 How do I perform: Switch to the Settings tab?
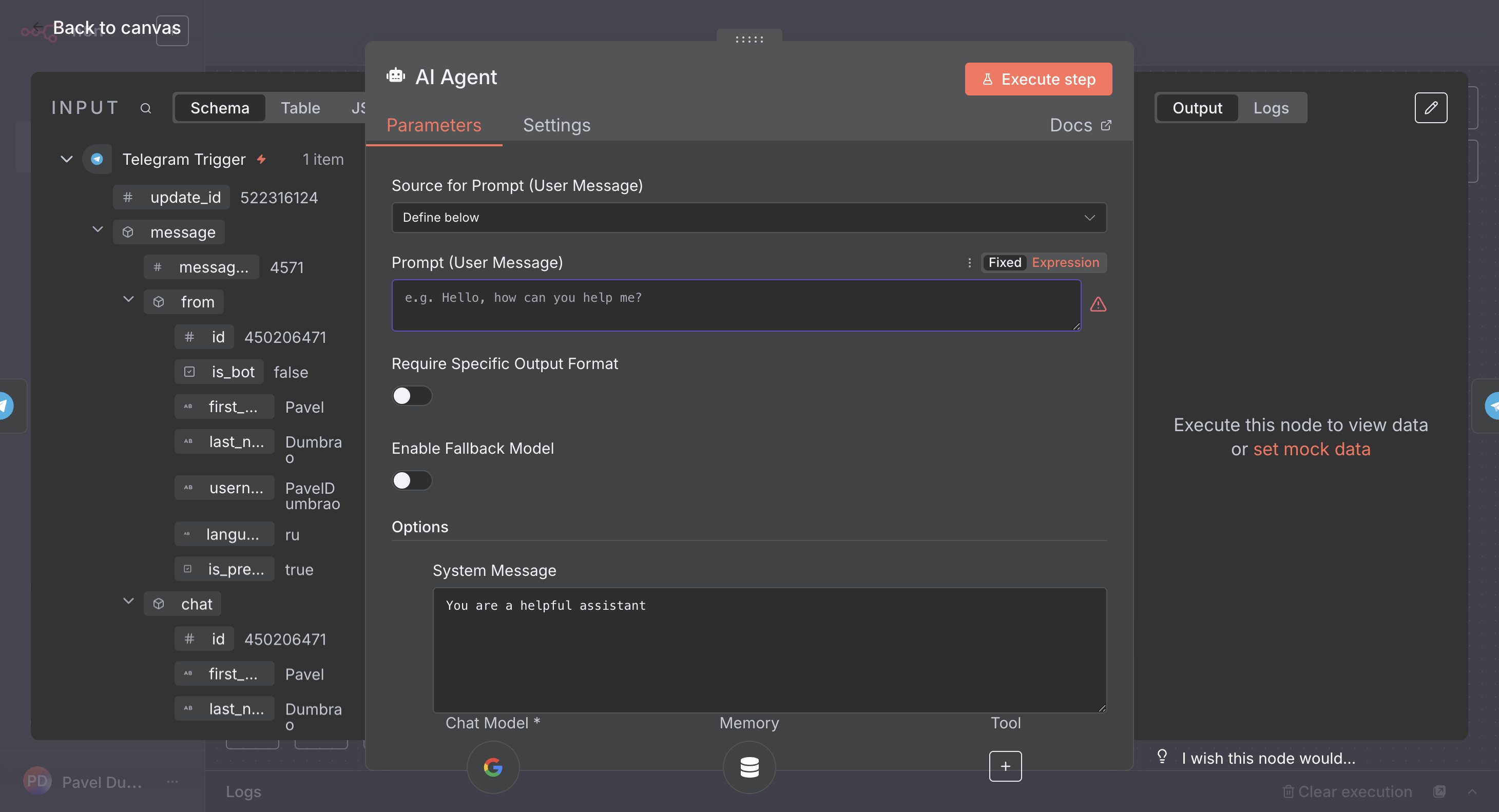tap(556, 125)
